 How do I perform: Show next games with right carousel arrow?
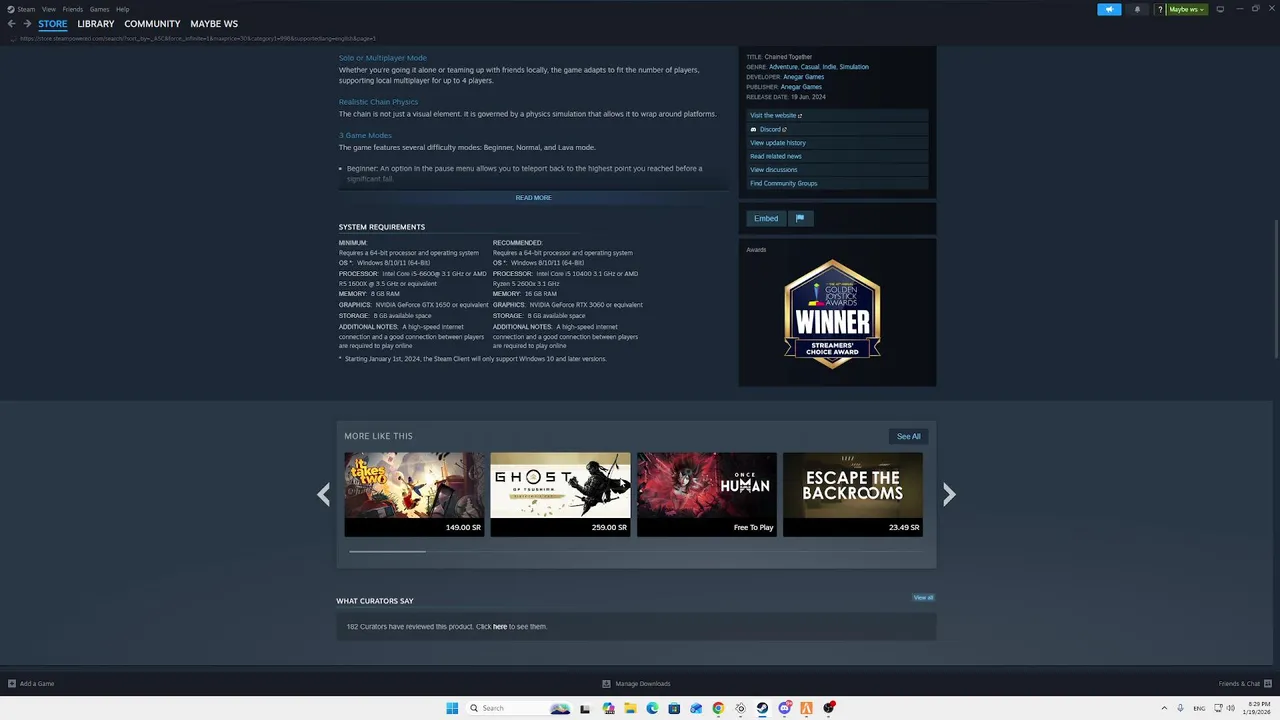click(949, 494)
